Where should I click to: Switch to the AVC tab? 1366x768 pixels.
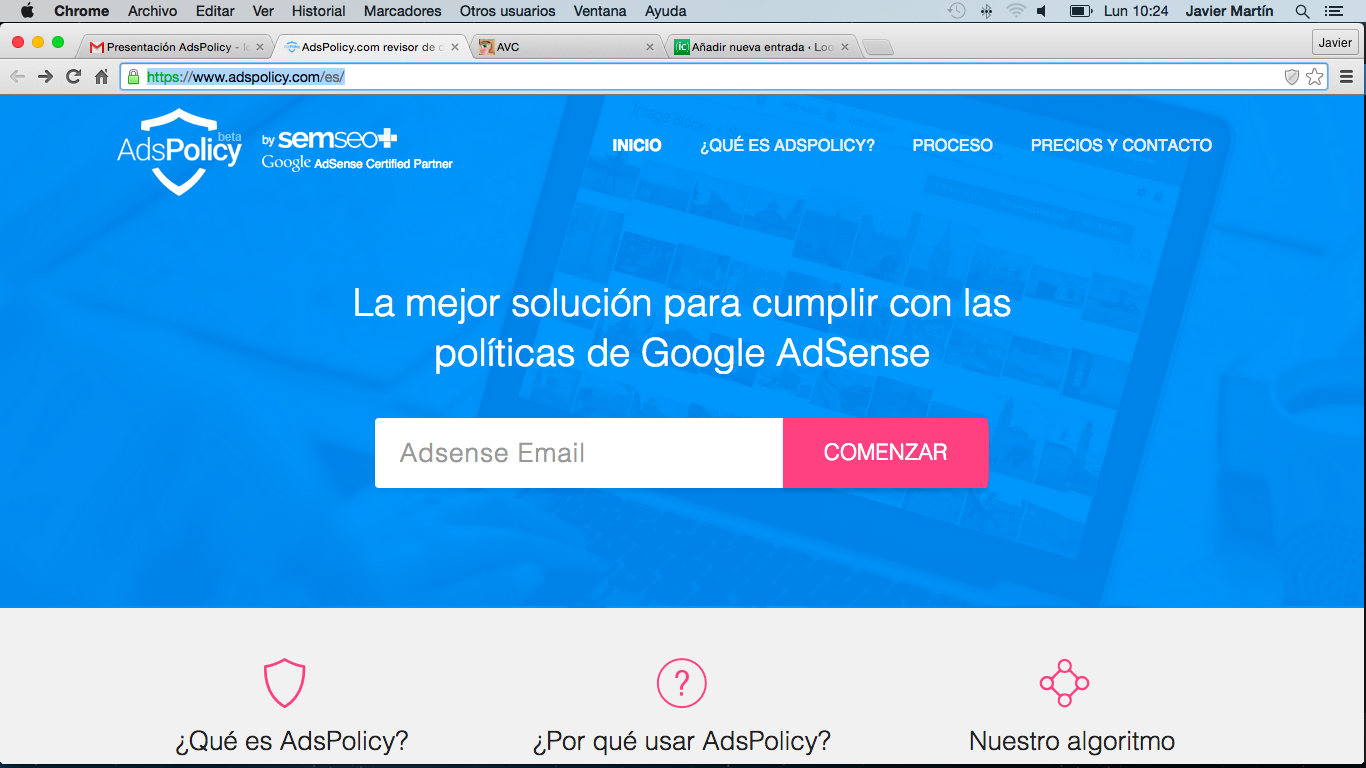[565, 47]
